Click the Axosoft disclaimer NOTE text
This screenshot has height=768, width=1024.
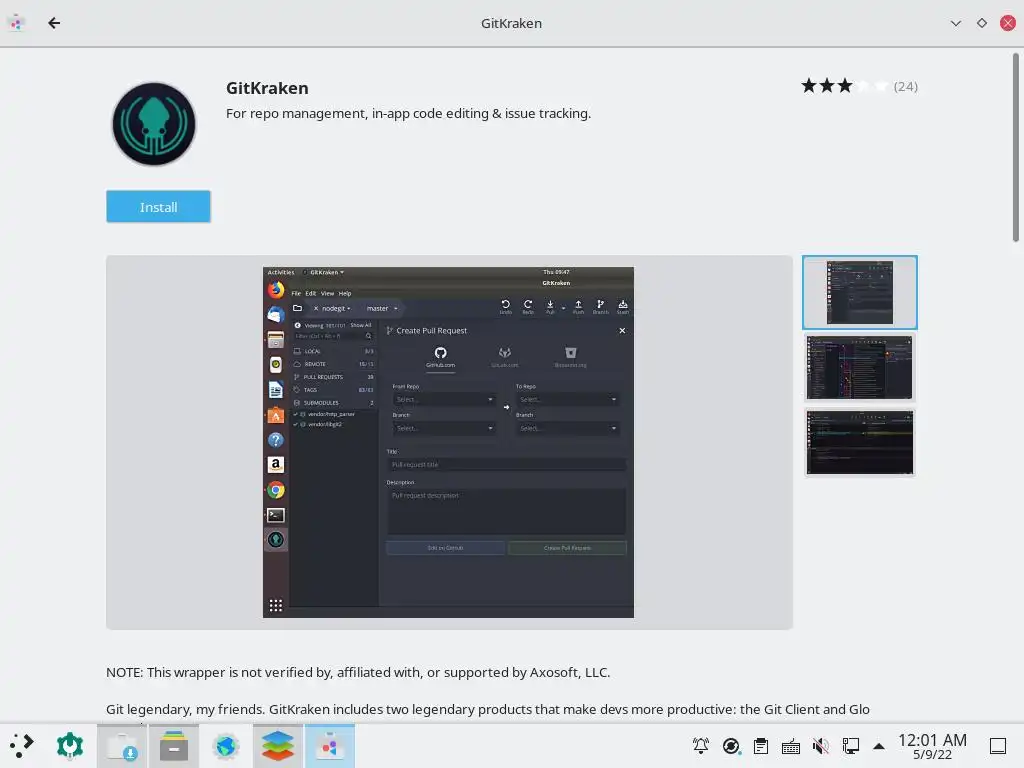(x=358, y=673)
